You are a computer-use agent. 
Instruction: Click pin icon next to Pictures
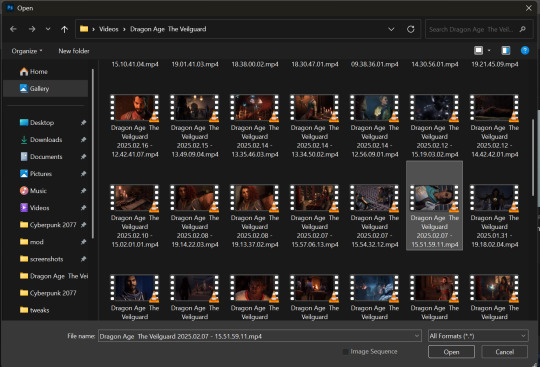pos(83,174)
